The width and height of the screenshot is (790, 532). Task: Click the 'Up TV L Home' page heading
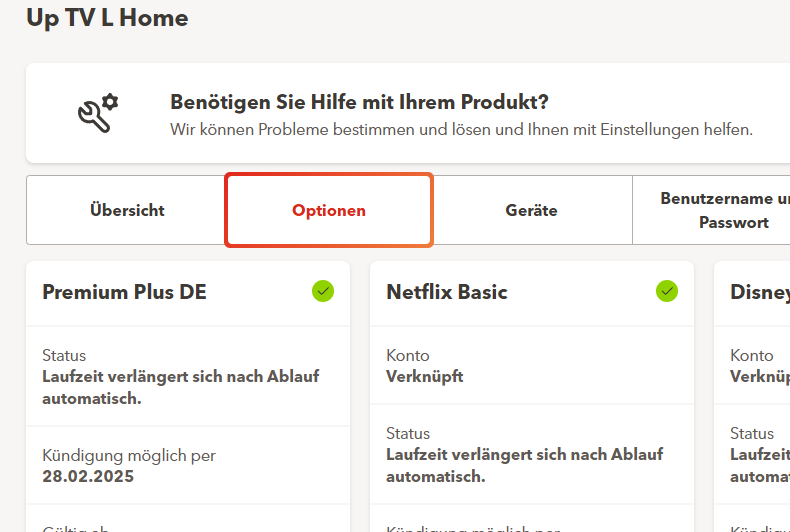107,17
